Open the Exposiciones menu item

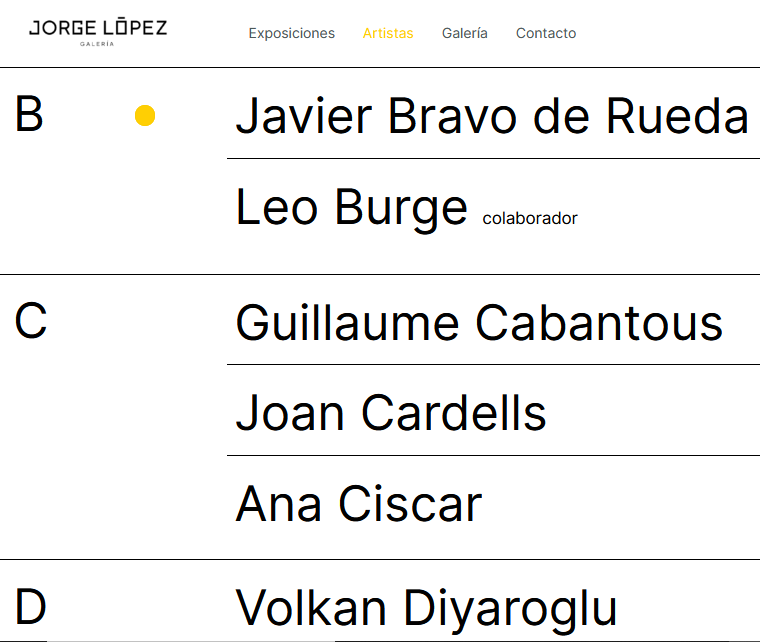(x=292, y=33)
